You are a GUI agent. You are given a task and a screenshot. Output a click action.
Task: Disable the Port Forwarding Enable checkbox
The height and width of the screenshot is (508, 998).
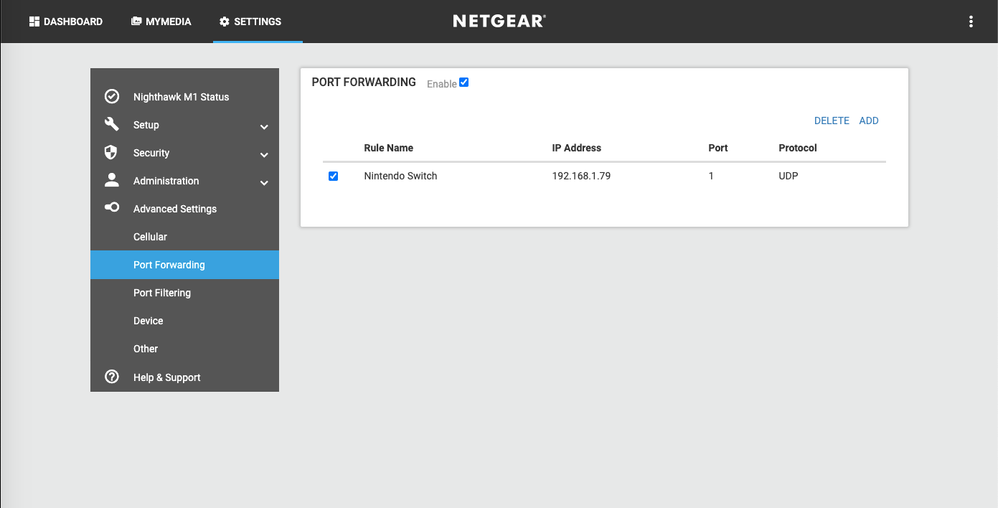click(x=464, y=82)
